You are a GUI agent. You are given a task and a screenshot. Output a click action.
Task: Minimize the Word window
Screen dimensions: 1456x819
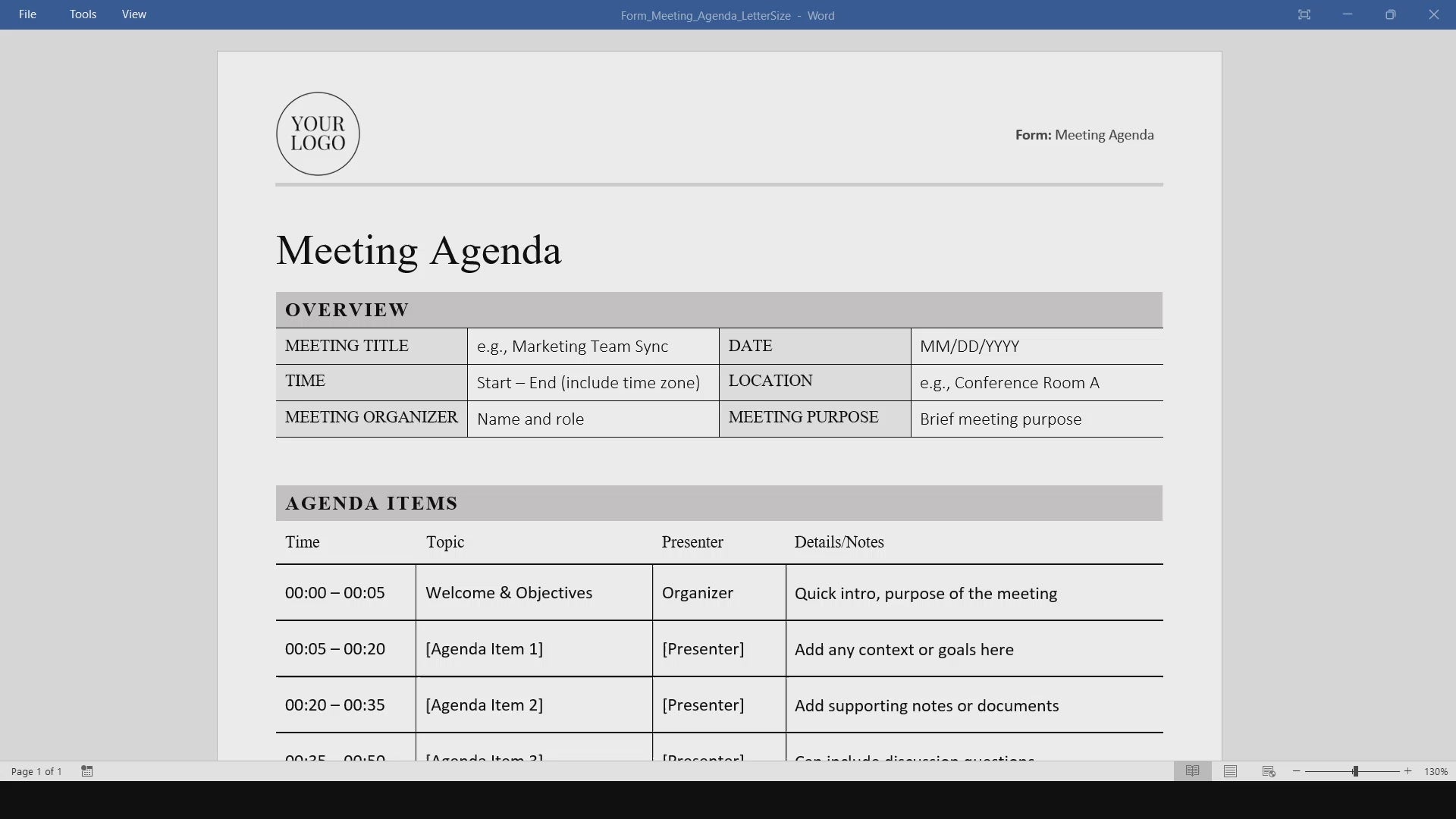(1347, 14)
